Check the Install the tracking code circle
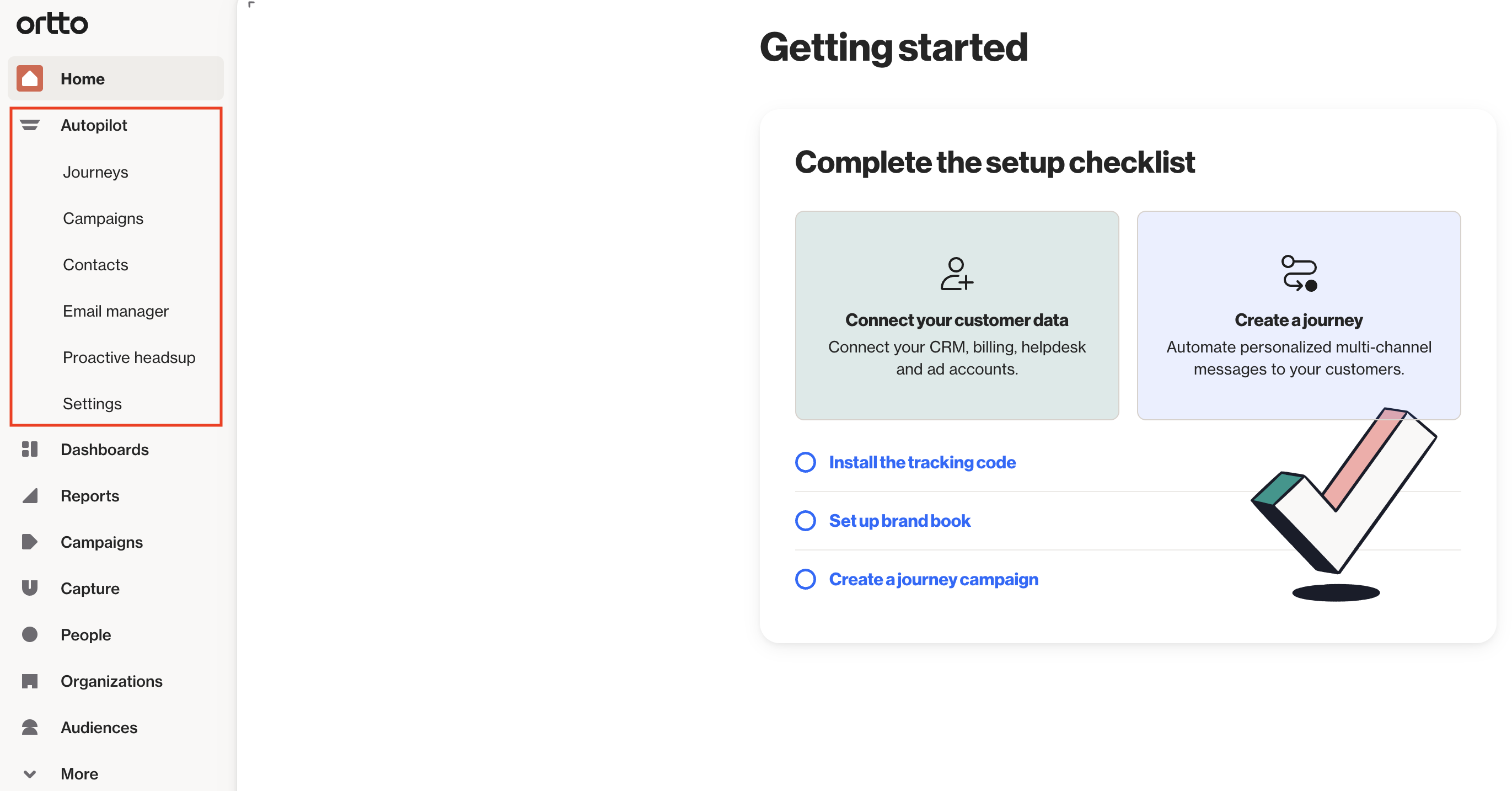The height and width of the screenshot is (791, 1512). pyautogui.click(x=805, y=462)
